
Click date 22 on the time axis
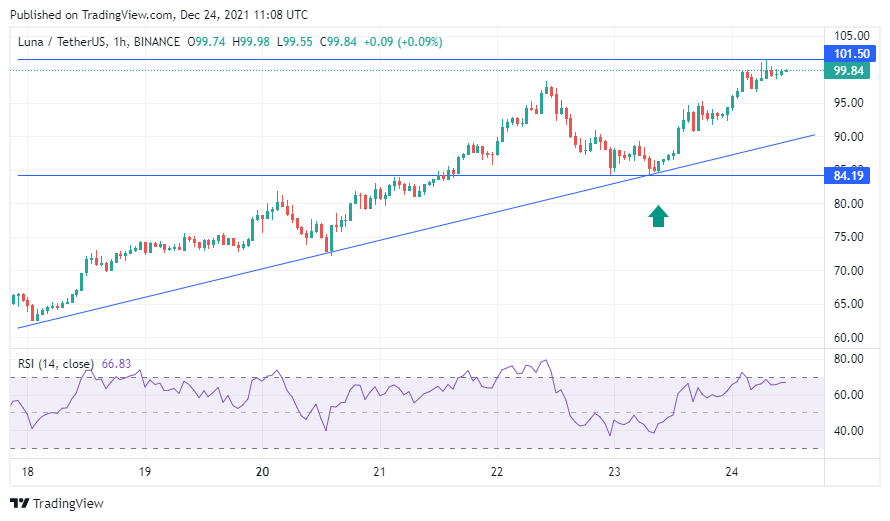(497, 471)
